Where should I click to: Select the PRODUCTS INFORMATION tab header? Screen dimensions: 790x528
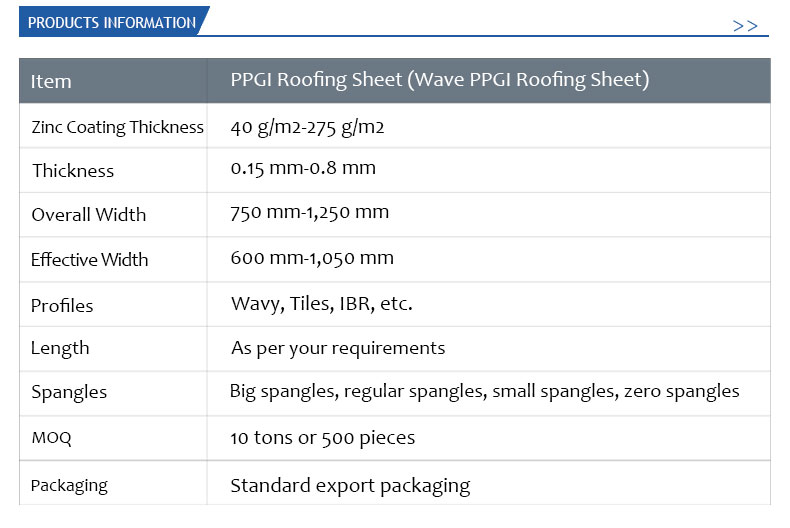point(112,22)
